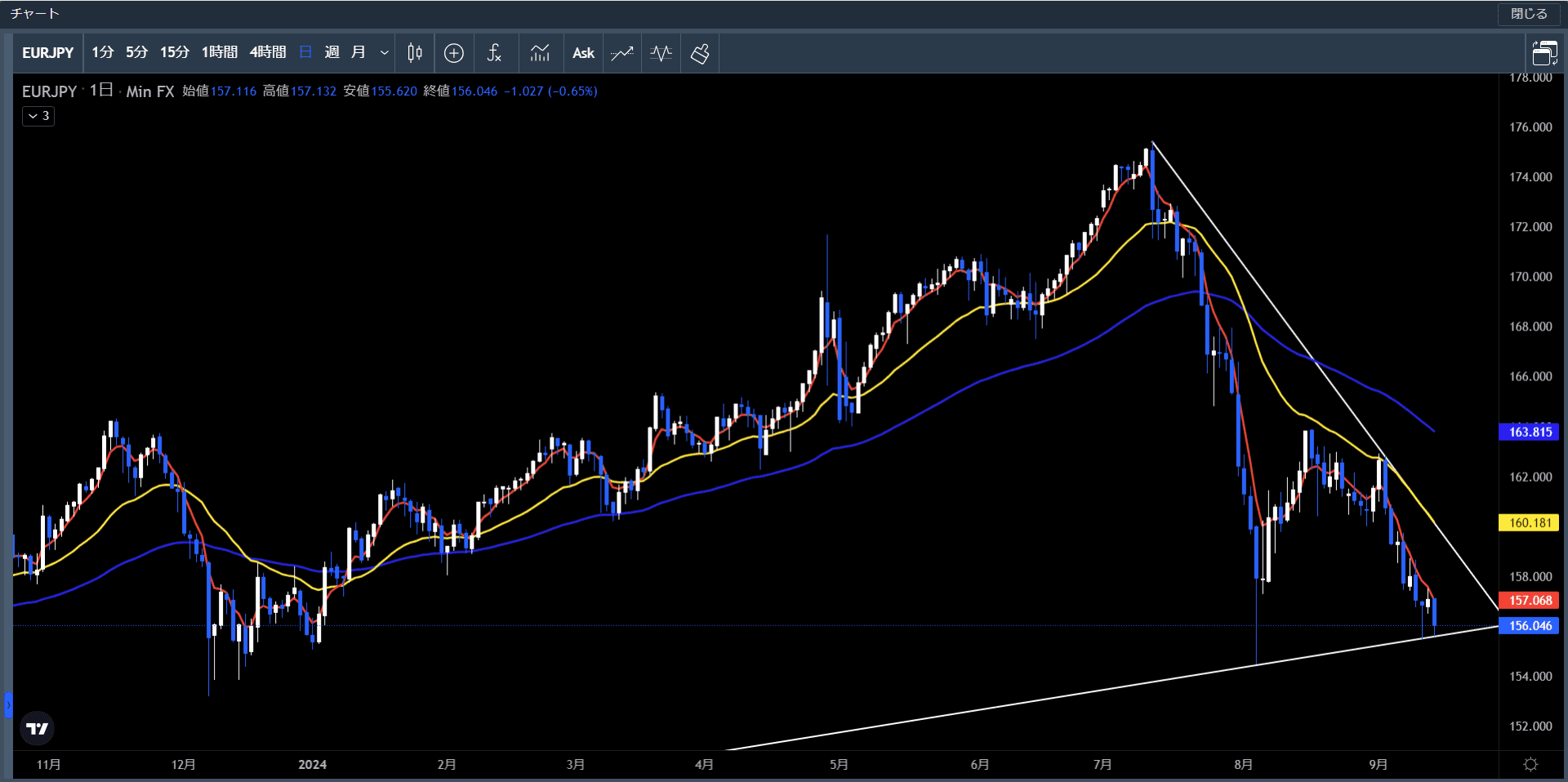Click the チャート window title
Viewport: 1568px width, 782px height.
coord(34,14)
